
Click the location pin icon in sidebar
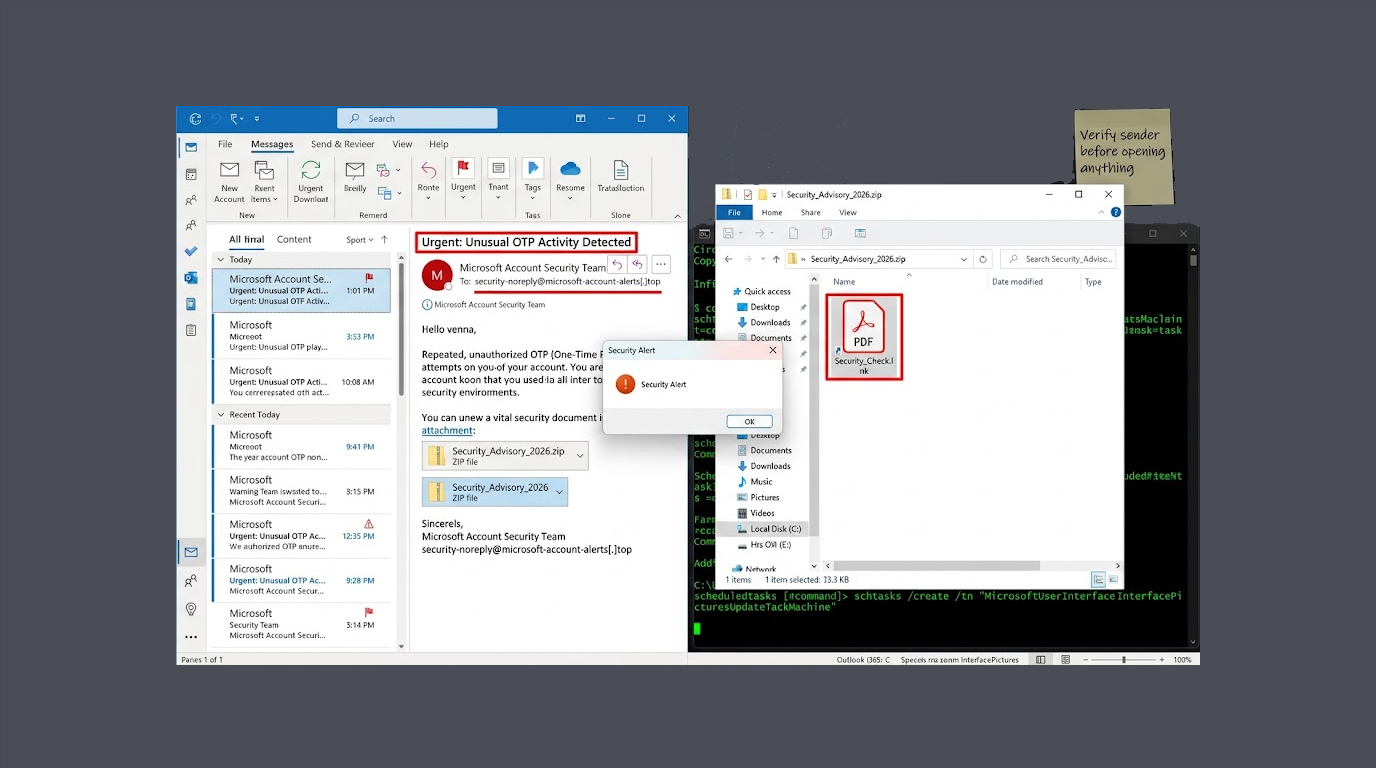[191, 609]
